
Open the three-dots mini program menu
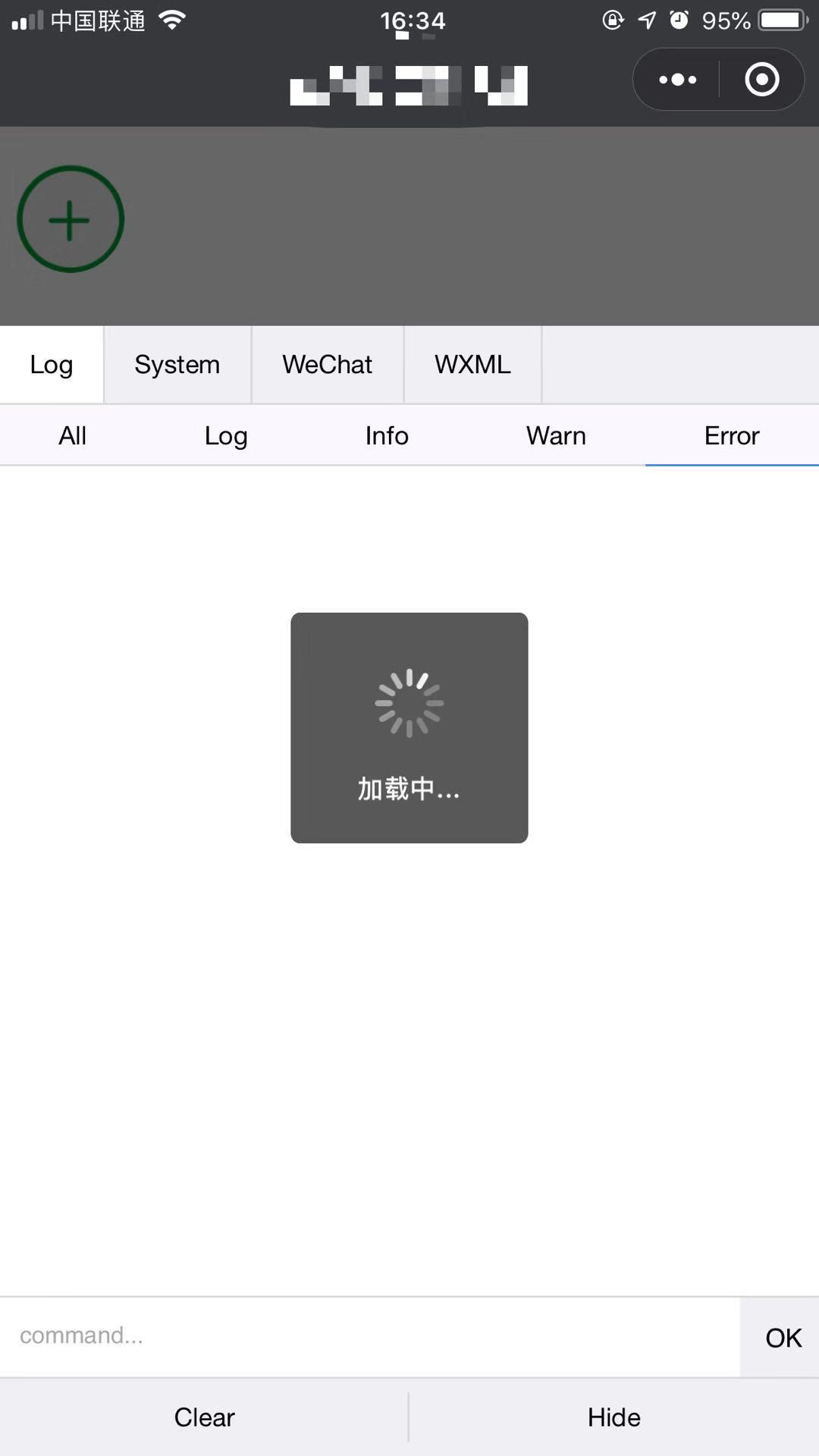[x=677, y=80]
